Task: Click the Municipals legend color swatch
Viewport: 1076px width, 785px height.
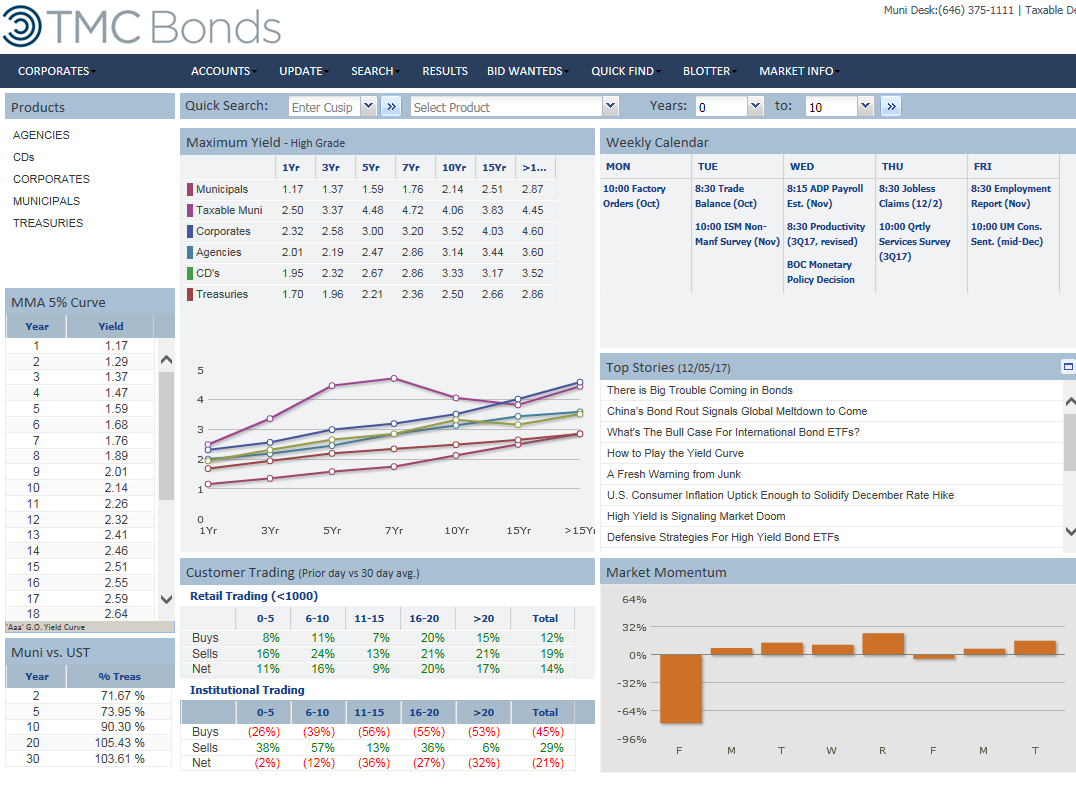Action: tap(189, 189)
